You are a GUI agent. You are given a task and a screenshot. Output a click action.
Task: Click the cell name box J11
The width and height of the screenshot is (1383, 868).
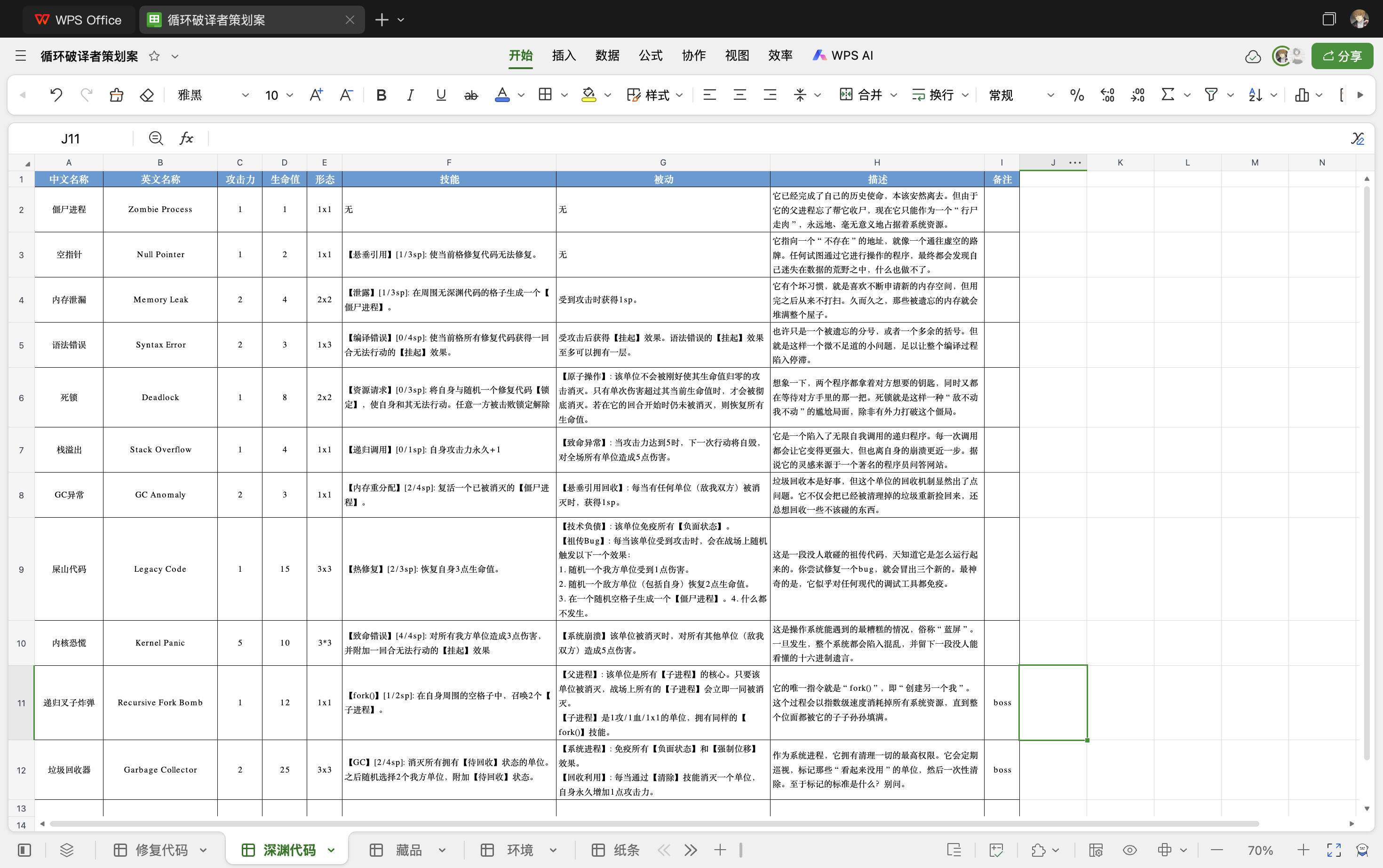[x=70, y=138]
